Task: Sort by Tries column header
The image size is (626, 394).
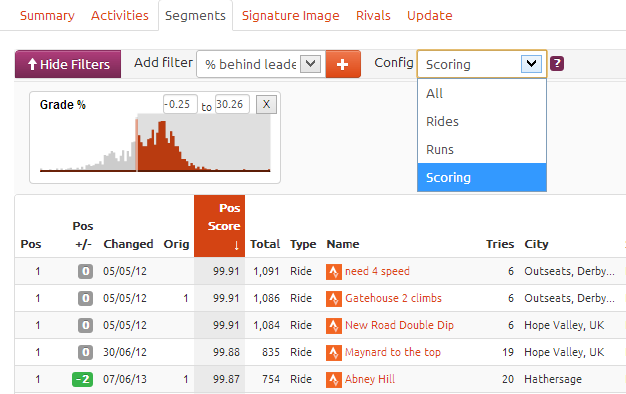Action: [x=500, y=244]
